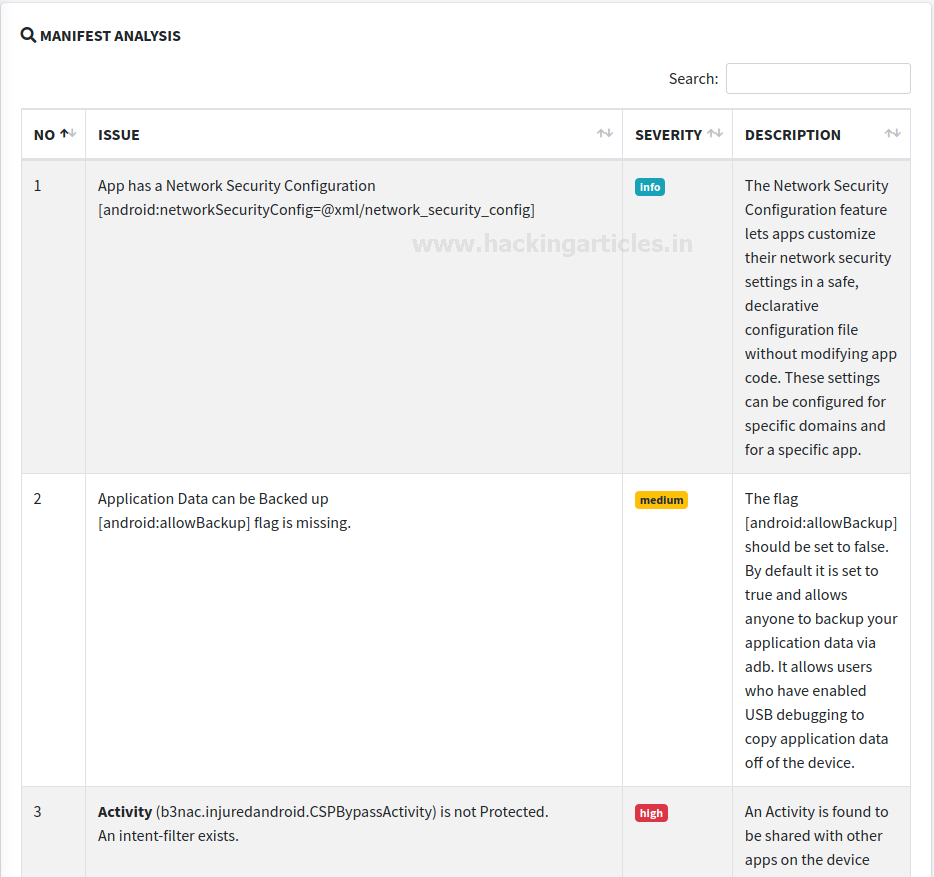Click sort arrows in DESCRIPTION header
Image resolution: width=934 pixels, height=877 pixels.
point(892,134)
